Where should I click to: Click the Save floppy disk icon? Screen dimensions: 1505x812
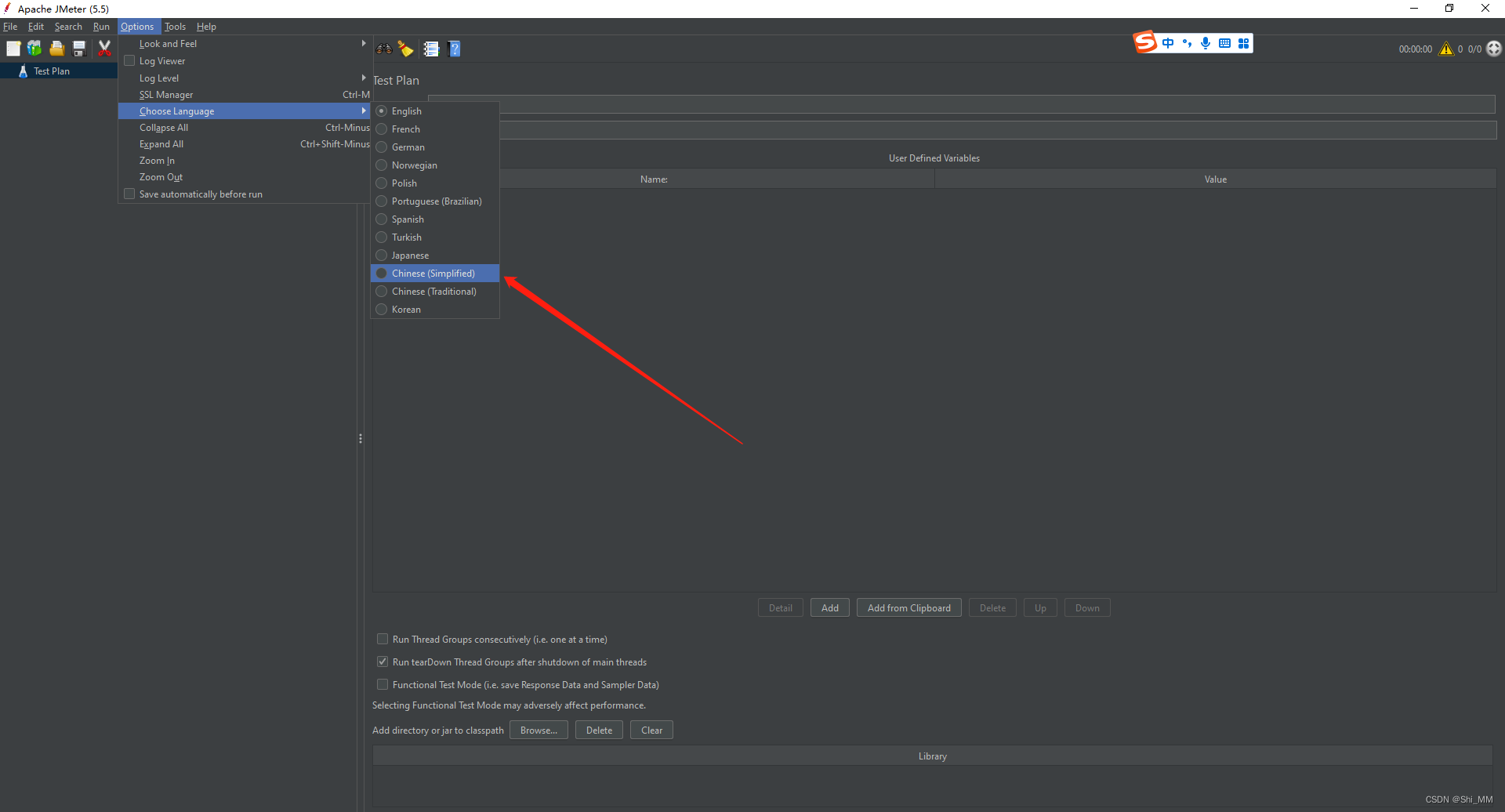click(79, 49)
